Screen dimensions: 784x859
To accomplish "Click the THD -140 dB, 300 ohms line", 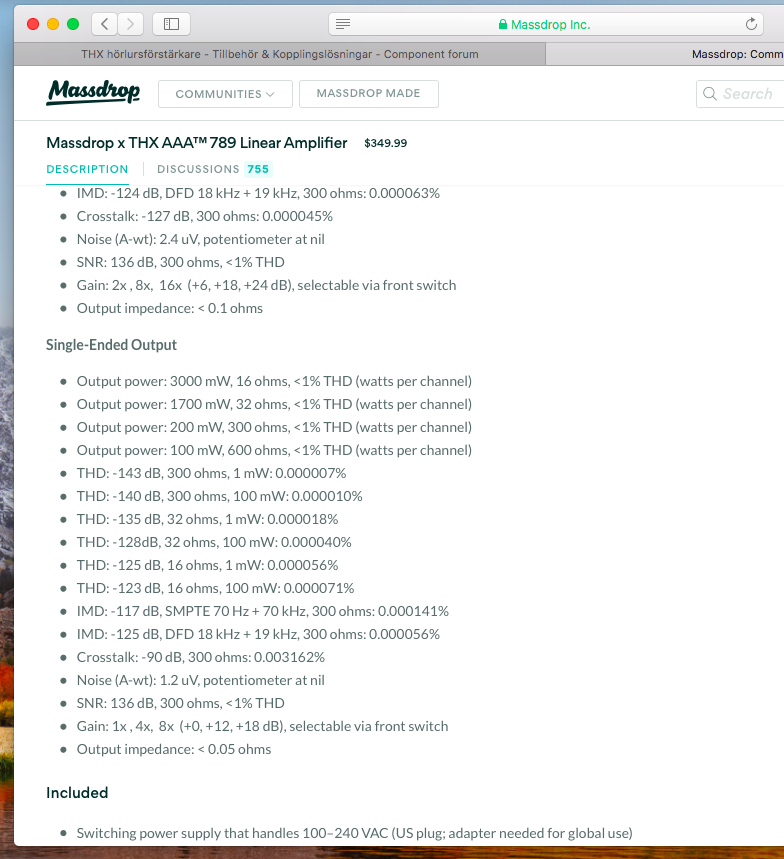I will tap(220, 496).
